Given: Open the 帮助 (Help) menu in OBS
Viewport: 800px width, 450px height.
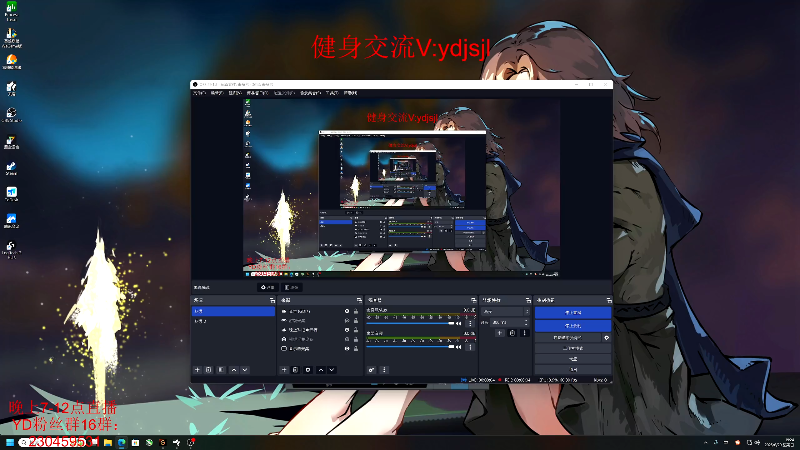Looking at the screenshot, I should pos(351,93).
